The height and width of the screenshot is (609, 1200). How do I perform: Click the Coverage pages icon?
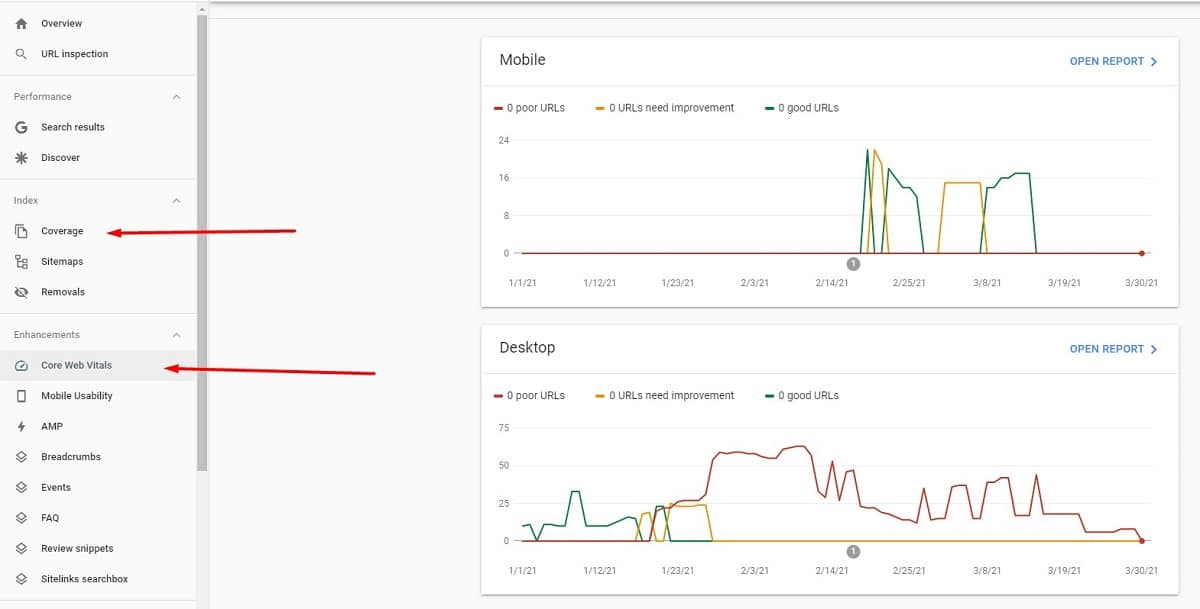click(x=21, y=231)
